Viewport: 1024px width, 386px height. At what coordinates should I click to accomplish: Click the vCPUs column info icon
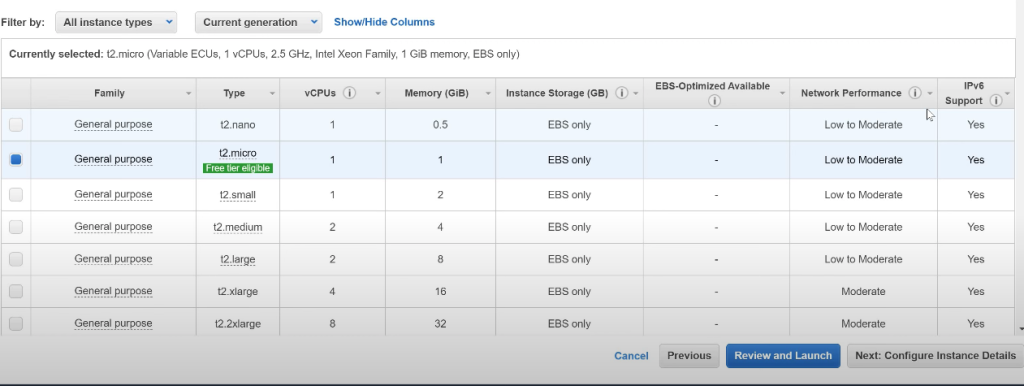click(x=349, y=93)
